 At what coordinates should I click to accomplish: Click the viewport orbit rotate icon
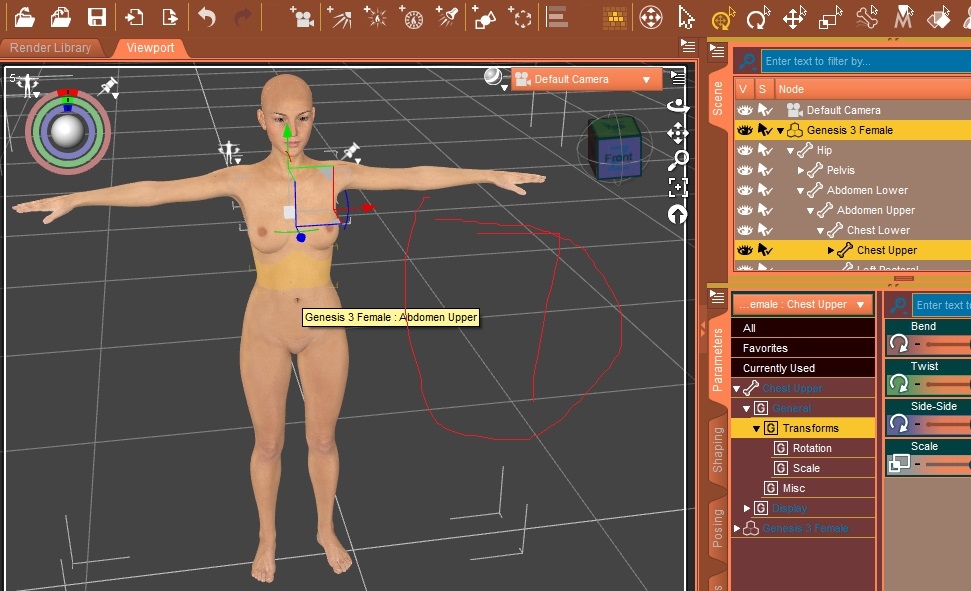678,105
